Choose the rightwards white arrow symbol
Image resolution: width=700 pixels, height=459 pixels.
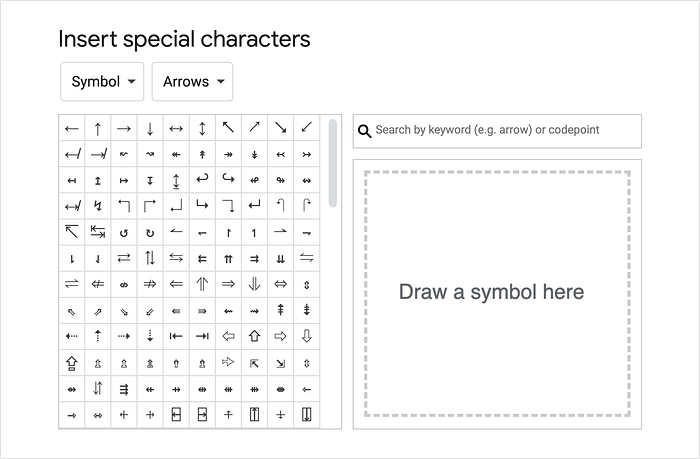click(281, 337)
